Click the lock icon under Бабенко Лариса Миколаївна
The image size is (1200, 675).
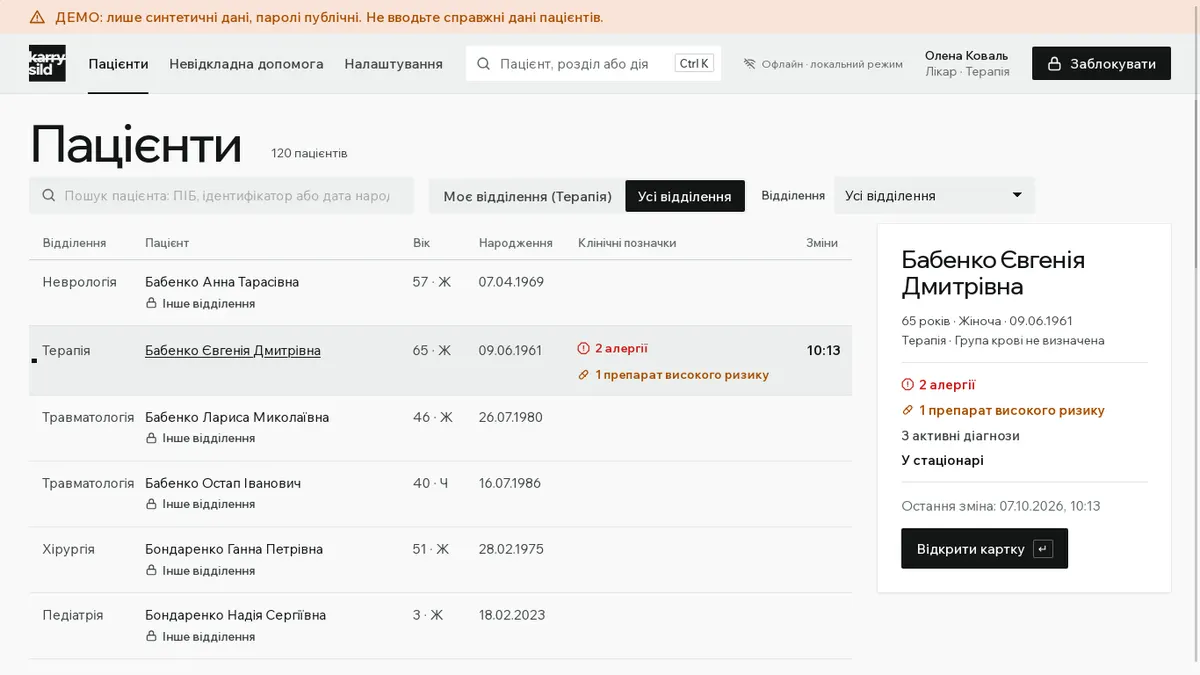tap(152, 438)
